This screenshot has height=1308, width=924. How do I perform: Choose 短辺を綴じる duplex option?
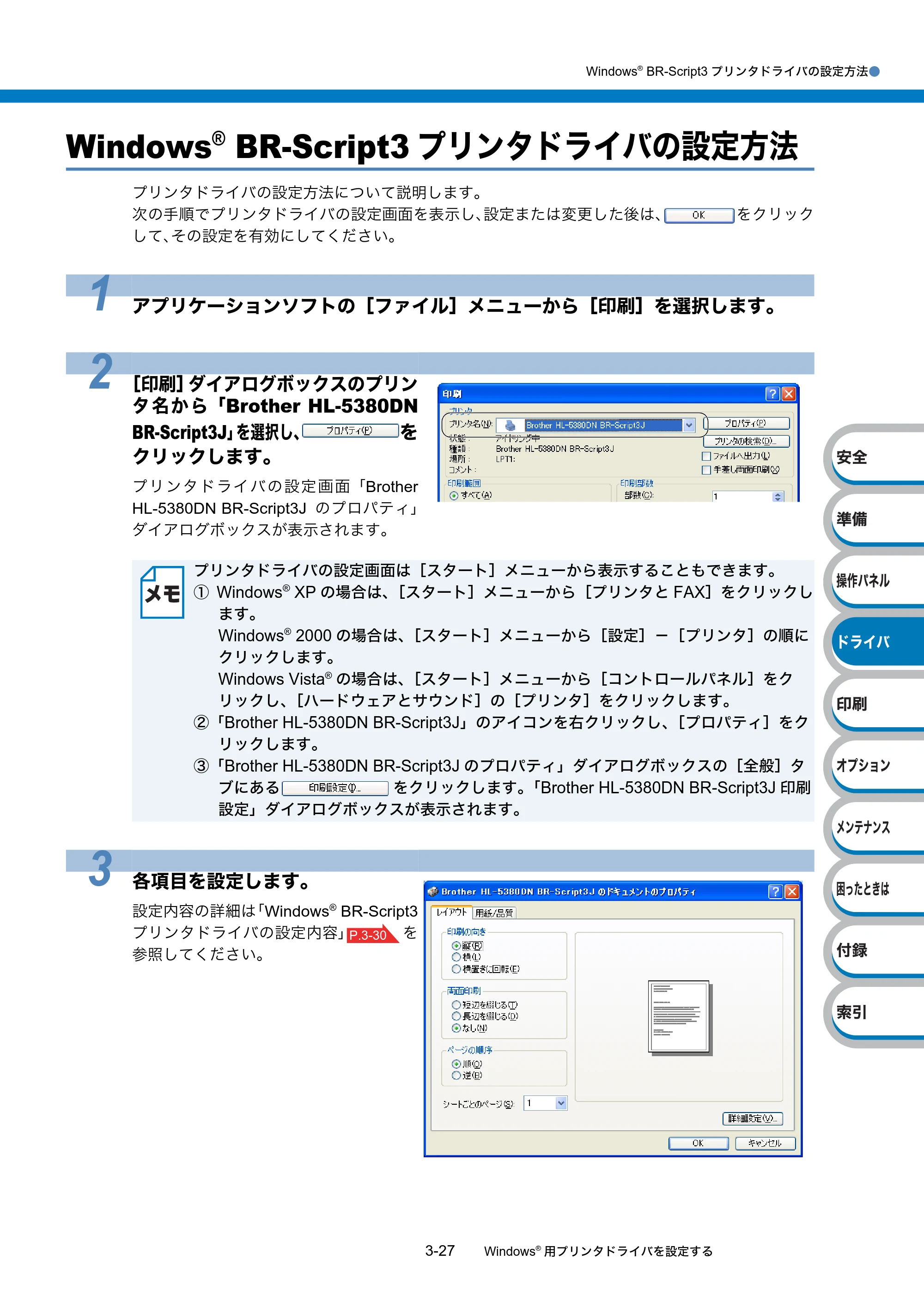(456, 1005)
